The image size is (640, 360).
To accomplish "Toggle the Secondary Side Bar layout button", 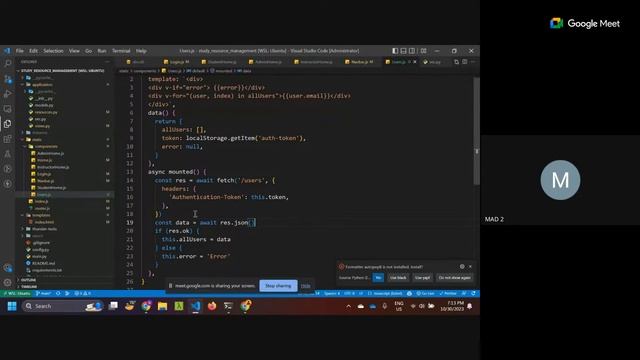I will (412, 51).
